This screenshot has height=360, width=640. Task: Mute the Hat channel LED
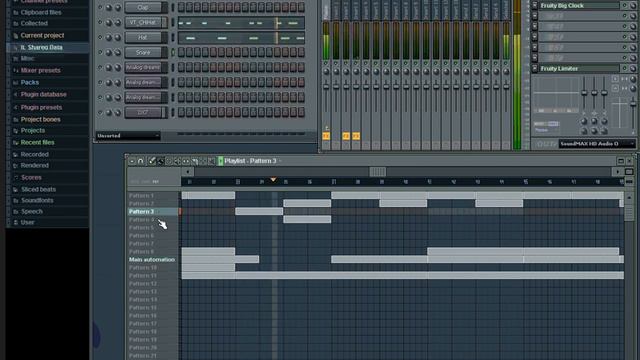point(100,38)
